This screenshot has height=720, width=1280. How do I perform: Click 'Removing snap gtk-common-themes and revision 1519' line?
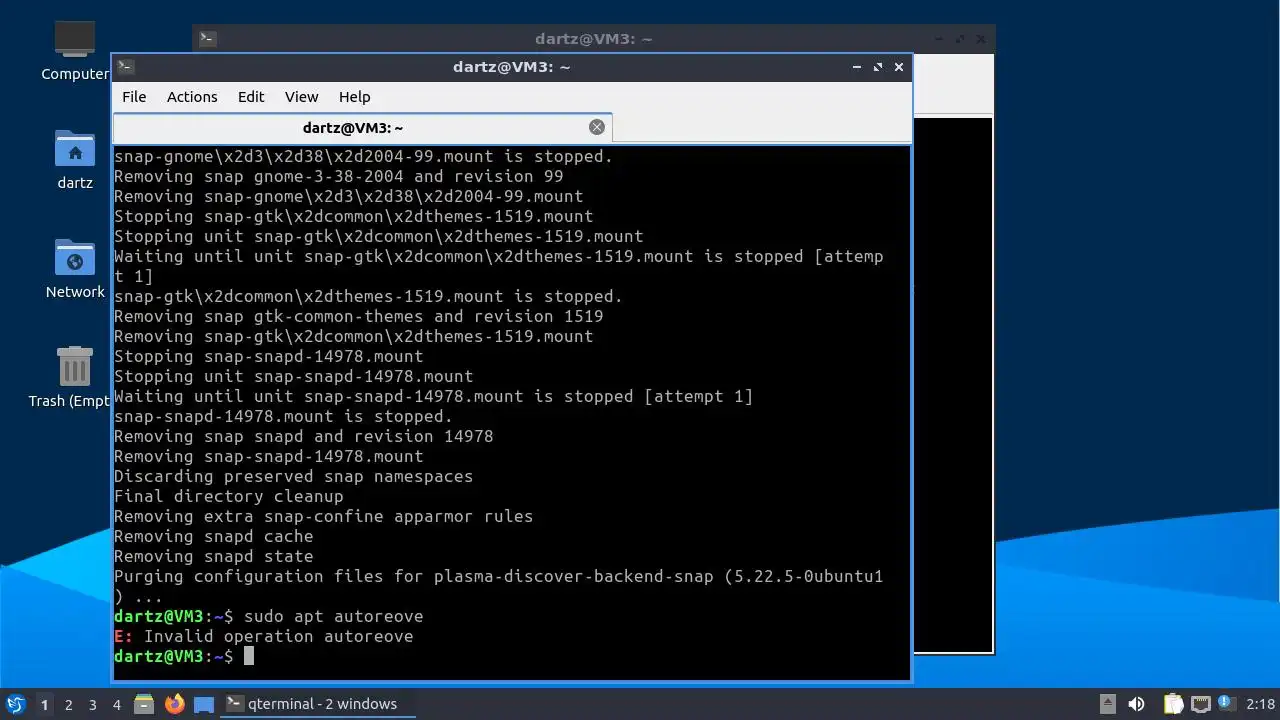pyautogui.click(x=358, y=316)
